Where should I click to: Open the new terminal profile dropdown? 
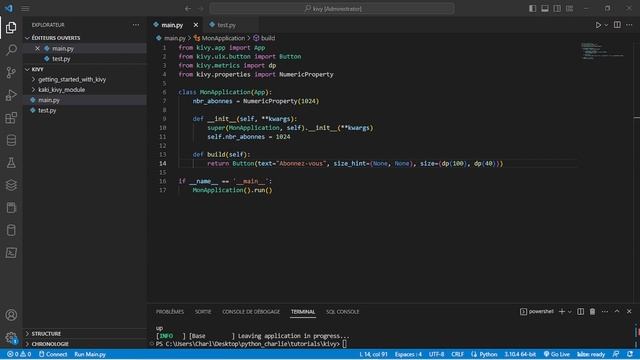pos(569,312)
